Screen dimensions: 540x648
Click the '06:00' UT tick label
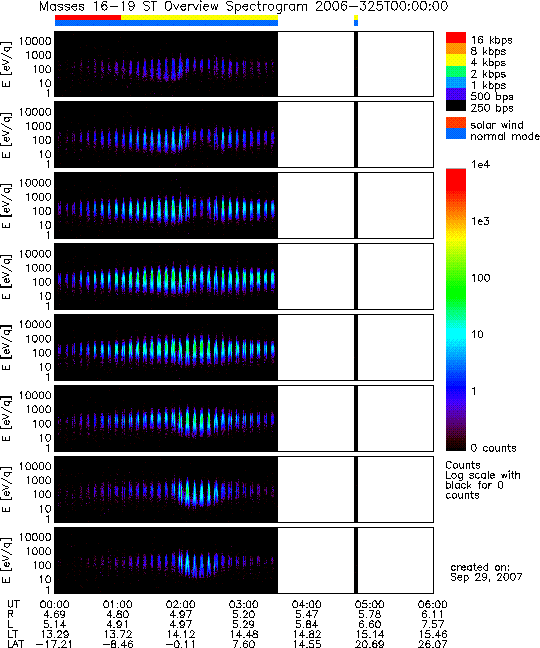click(x=433, y=605)
